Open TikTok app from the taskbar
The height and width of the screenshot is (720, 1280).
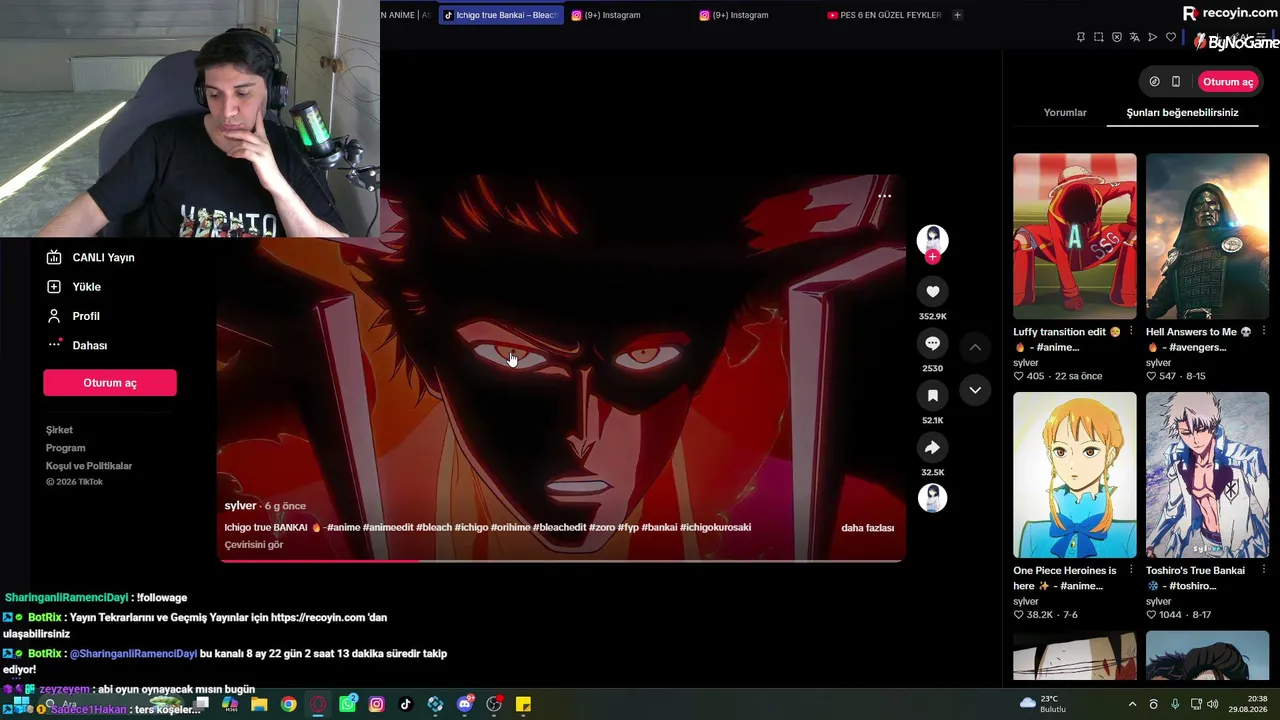tap(405, 704)
